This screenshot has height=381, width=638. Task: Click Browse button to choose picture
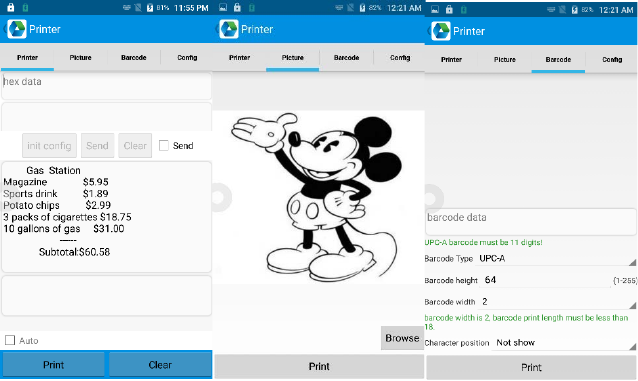(x=402, y=338)
